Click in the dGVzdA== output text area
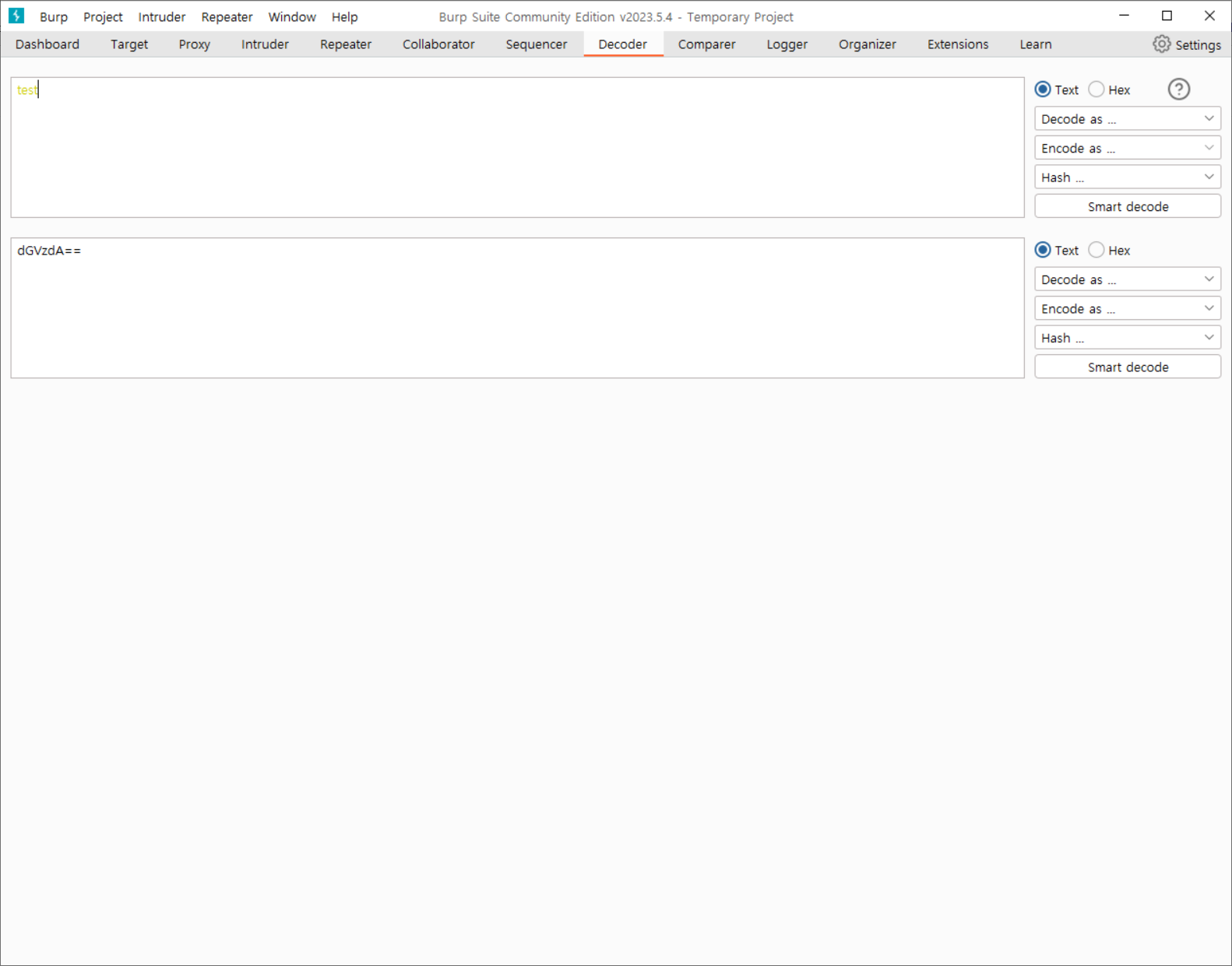 coord(517,307)
